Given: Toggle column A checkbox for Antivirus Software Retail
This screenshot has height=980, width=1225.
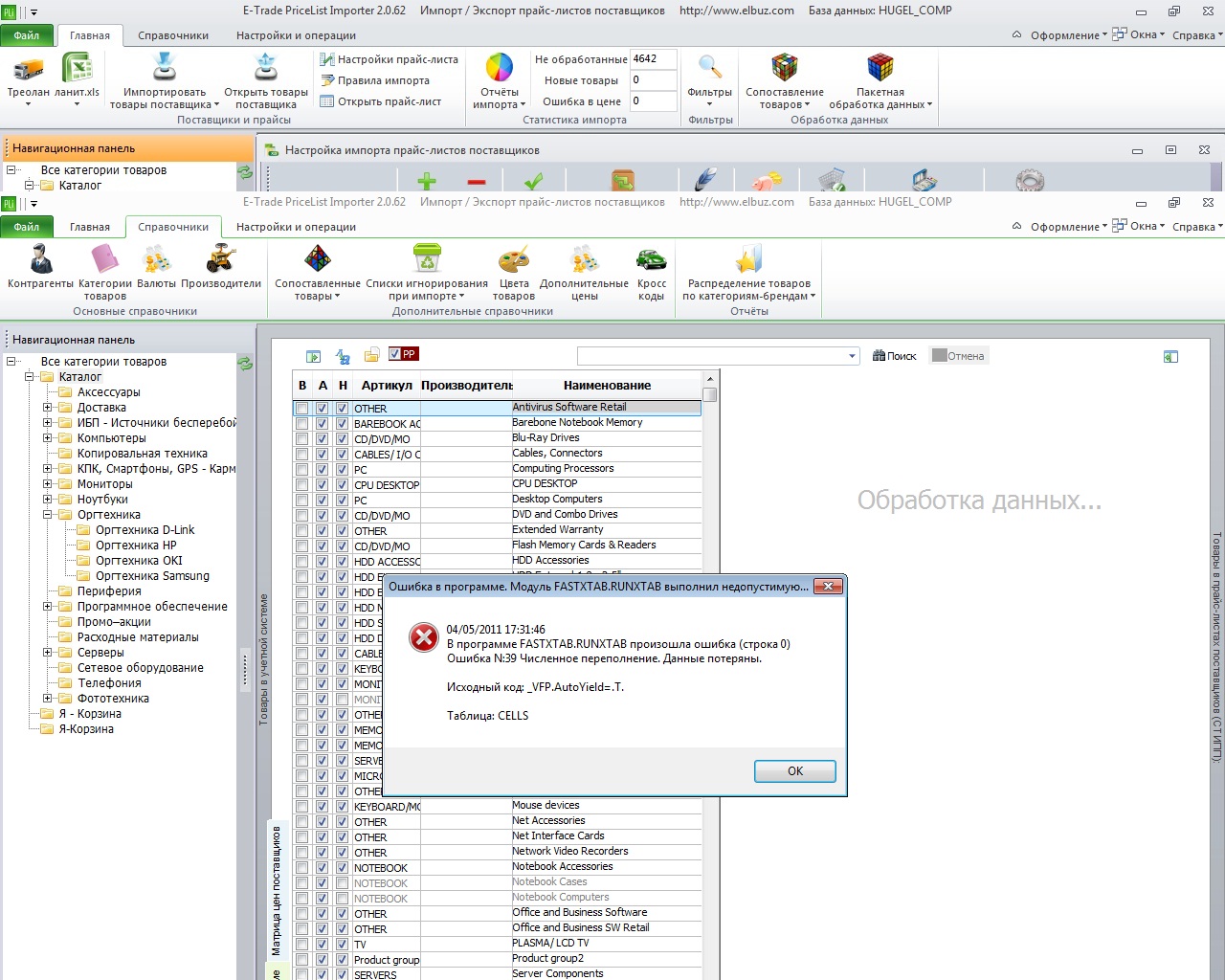Looking at the screenshot, I should click(x=323, y=409).
